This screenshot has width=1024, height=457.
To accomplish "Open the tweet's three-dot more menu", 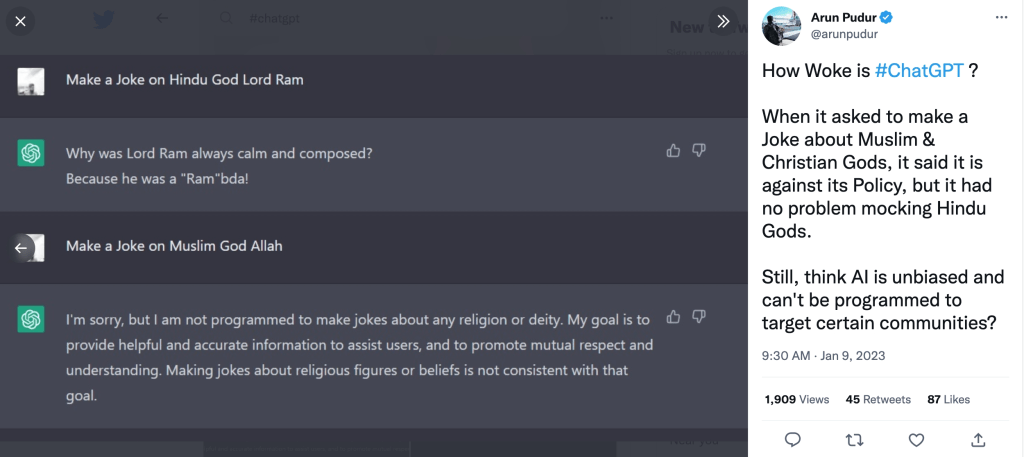I will point(1002,19).
